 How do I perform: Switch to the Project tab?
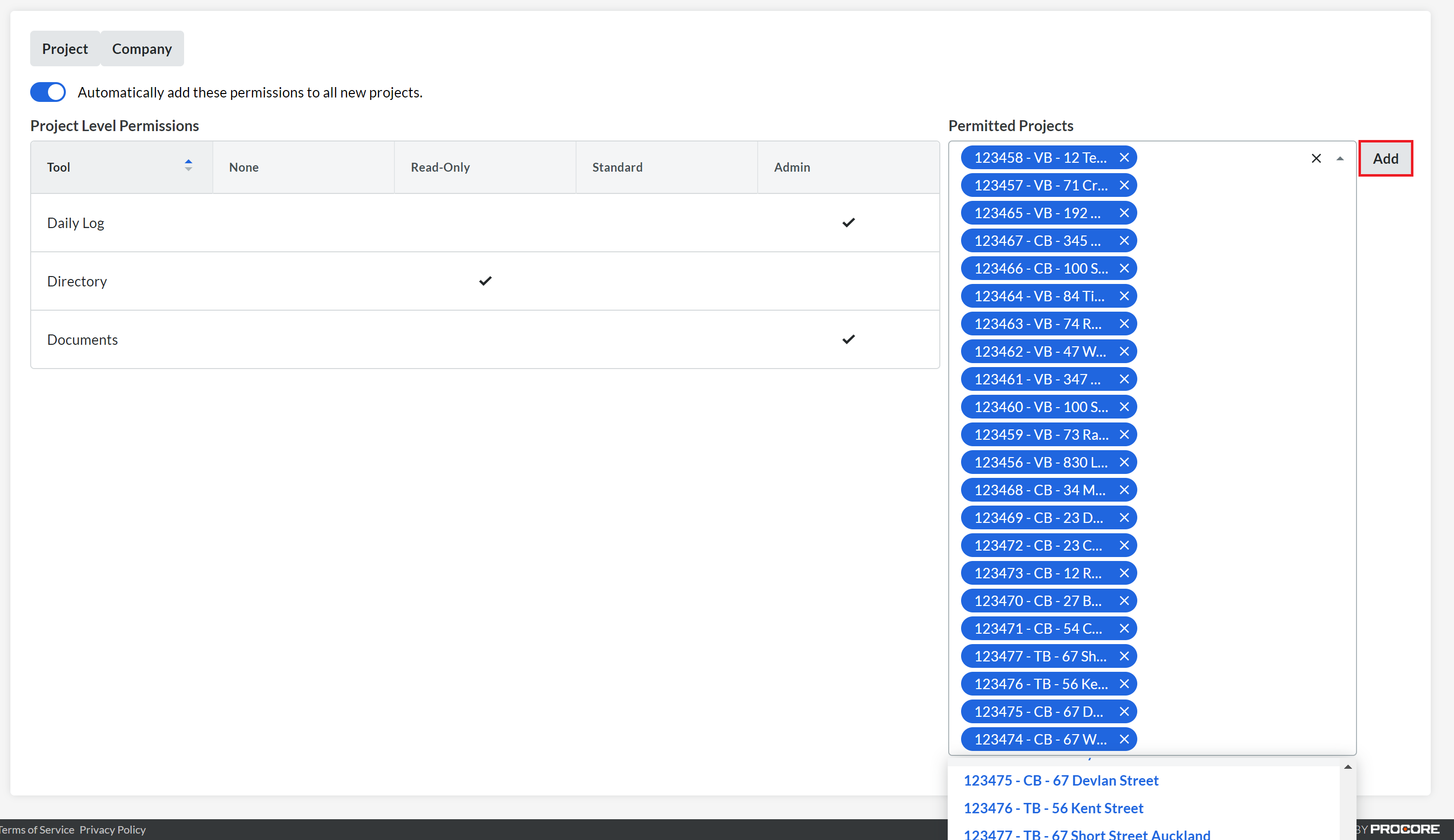click(65, 48)
